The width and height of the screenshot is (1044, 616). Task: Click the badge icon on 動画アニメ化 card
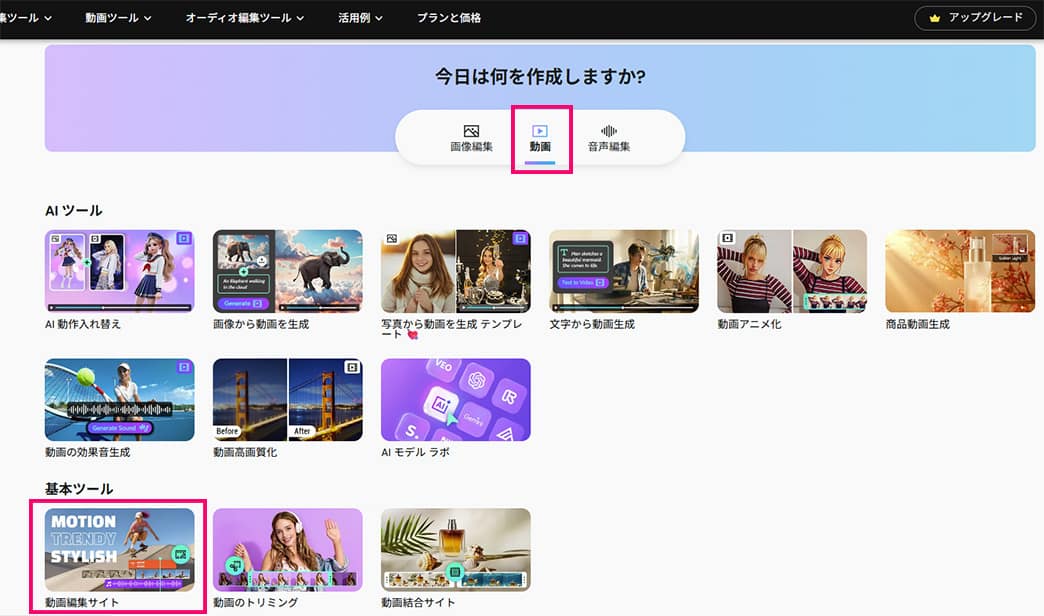point(728,238)
